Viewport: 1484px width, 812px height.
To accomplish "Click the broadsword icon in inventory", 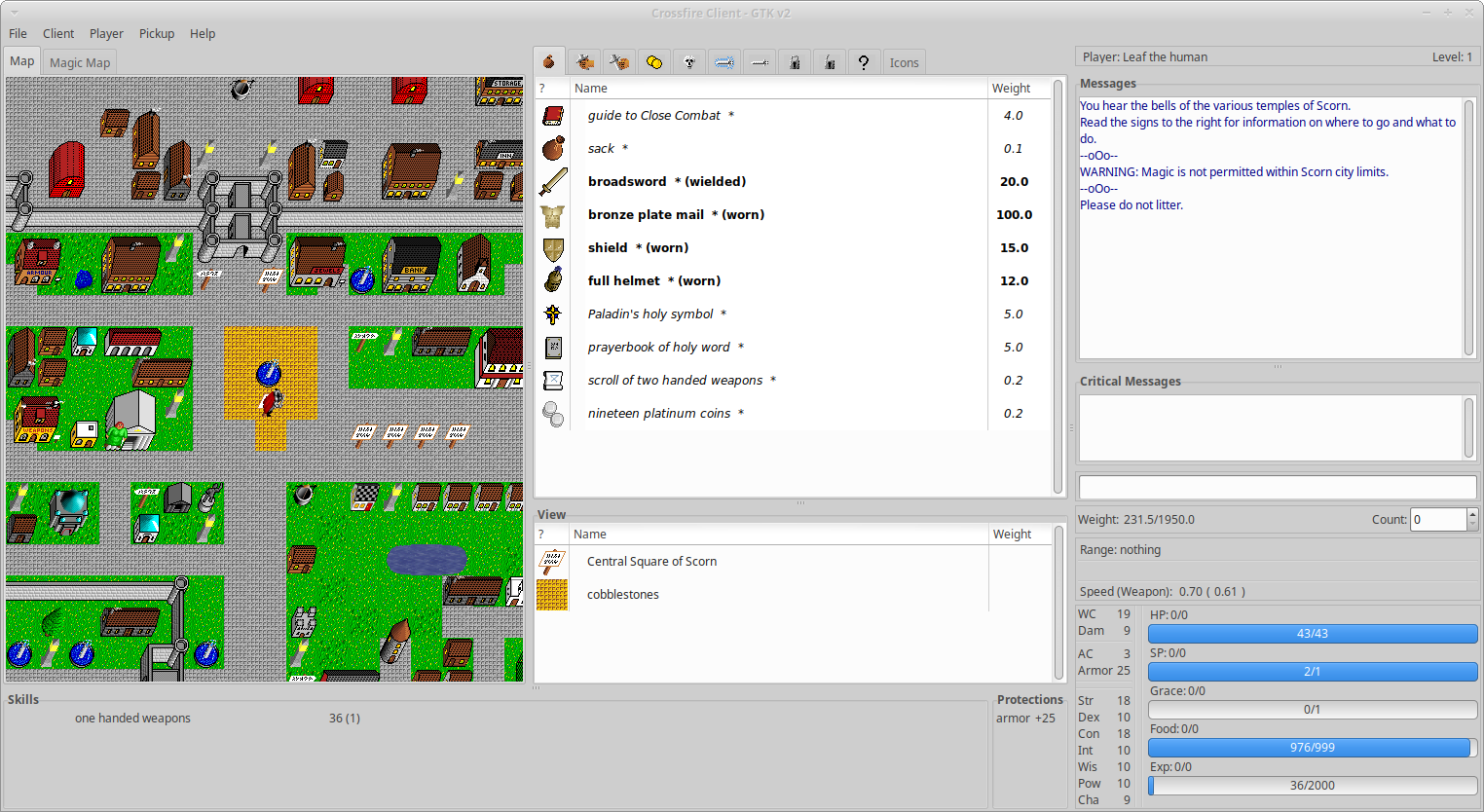I will click(553, 181).
